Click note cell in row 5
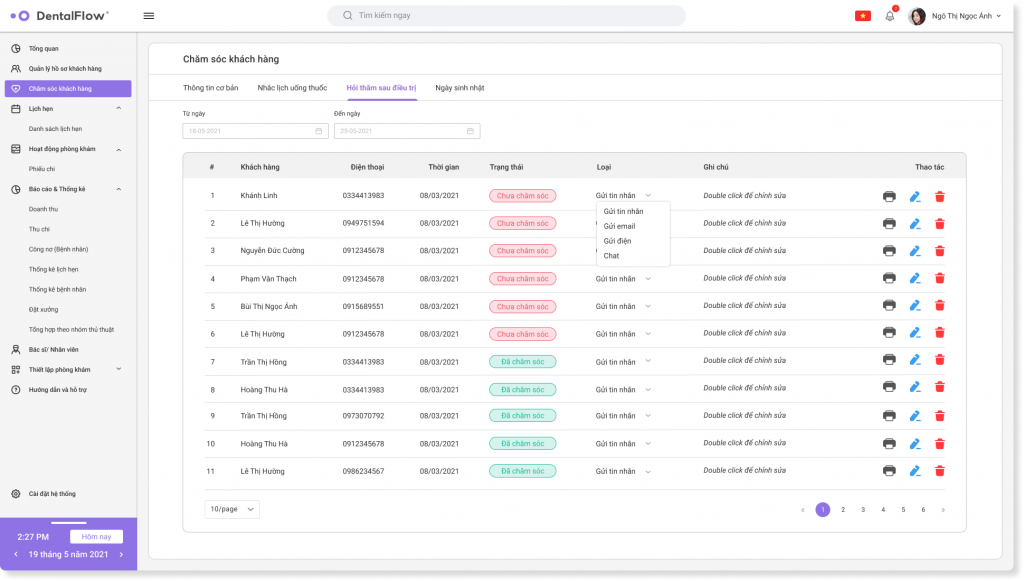1024x581 pixels. coord(744,306)
